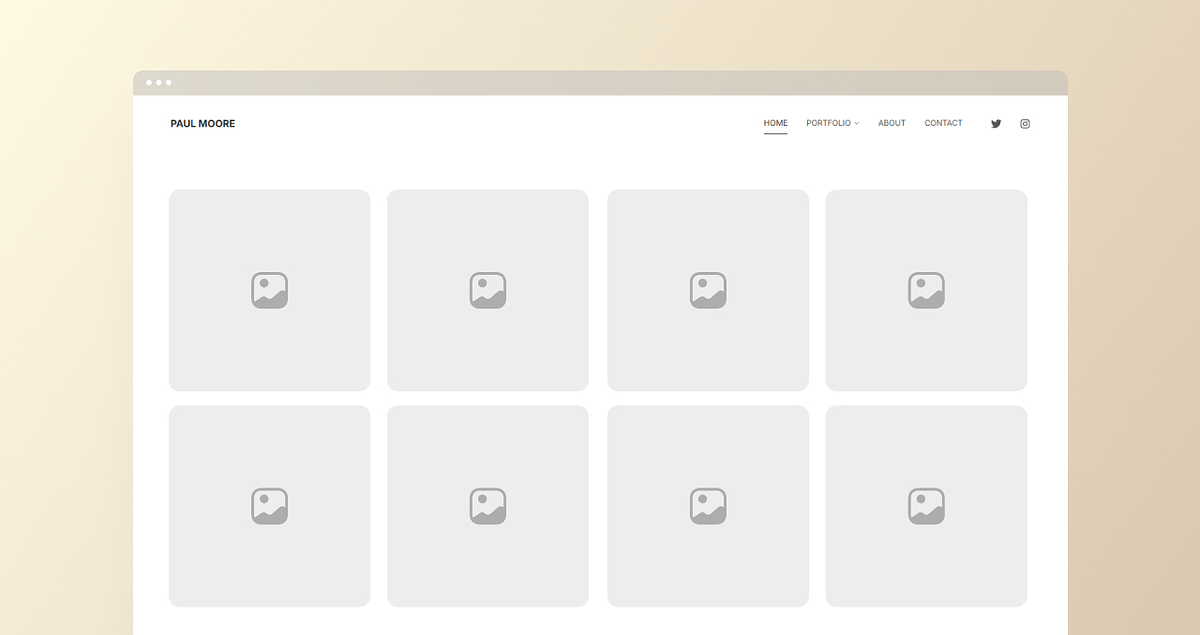1200x635 pixels.
Task: Open the third bottom-row portfolio thumbnail
Action: (707, 505)
